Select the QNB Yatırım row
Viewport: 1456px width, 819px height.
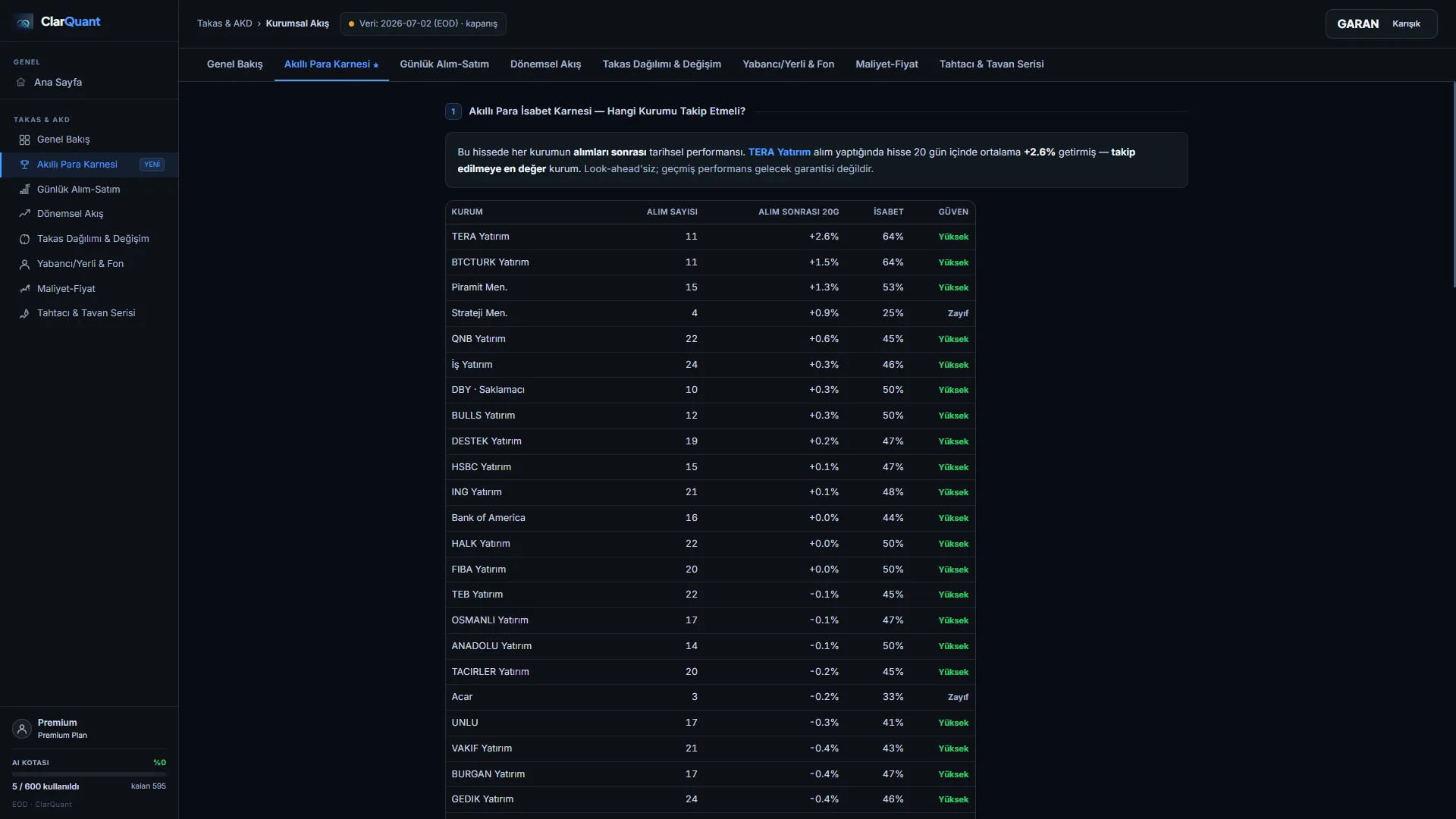710,339
